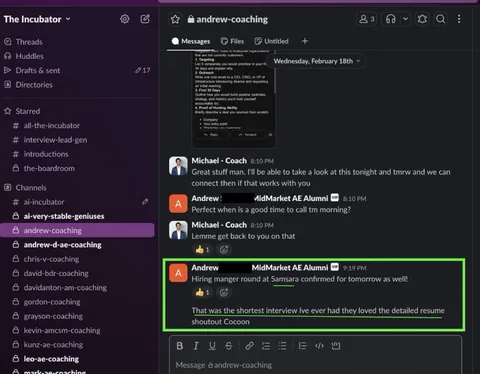Open the three-dot more actions menu
This screenshot has width=480, height=374.
pos(459,19)
